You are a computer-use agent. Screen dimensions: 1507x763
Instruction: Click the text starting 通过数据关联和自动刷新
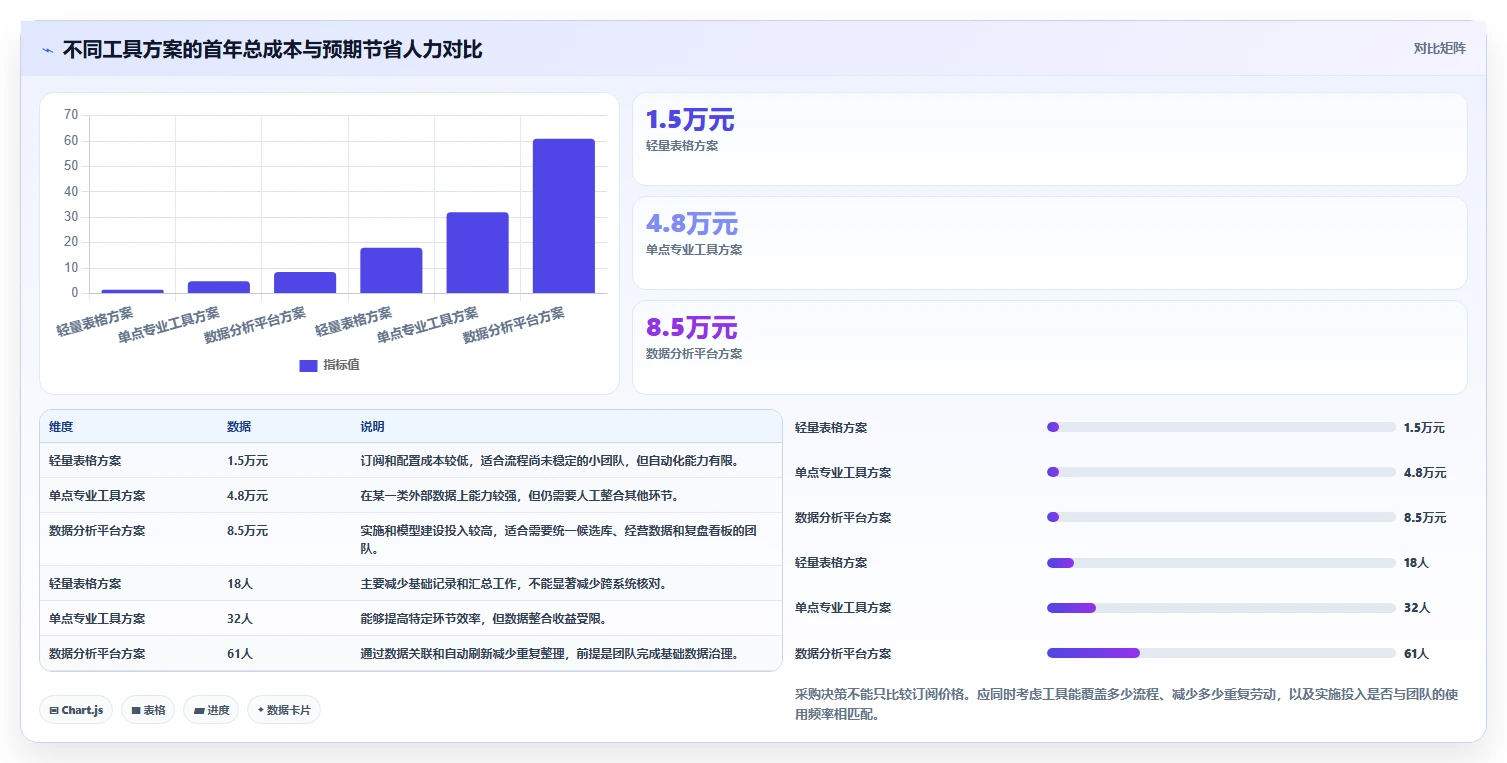click(x=552, y=654)
